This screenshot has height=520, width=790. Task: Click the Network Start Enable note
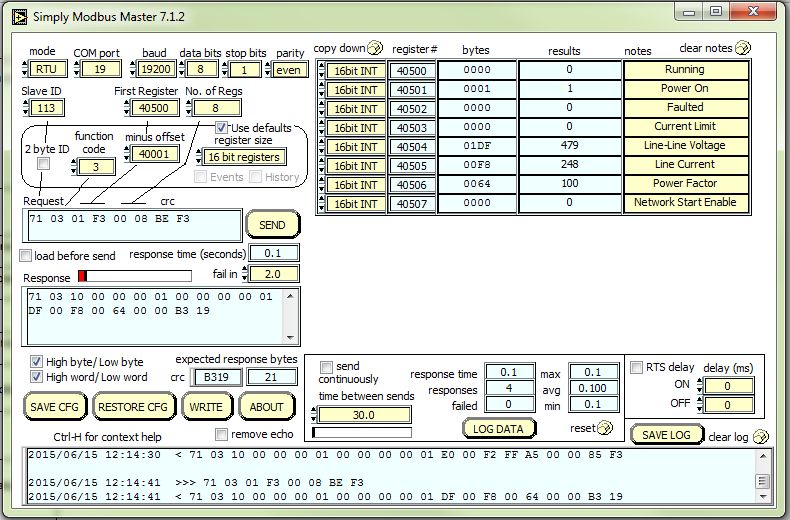[x=685, y=202]
